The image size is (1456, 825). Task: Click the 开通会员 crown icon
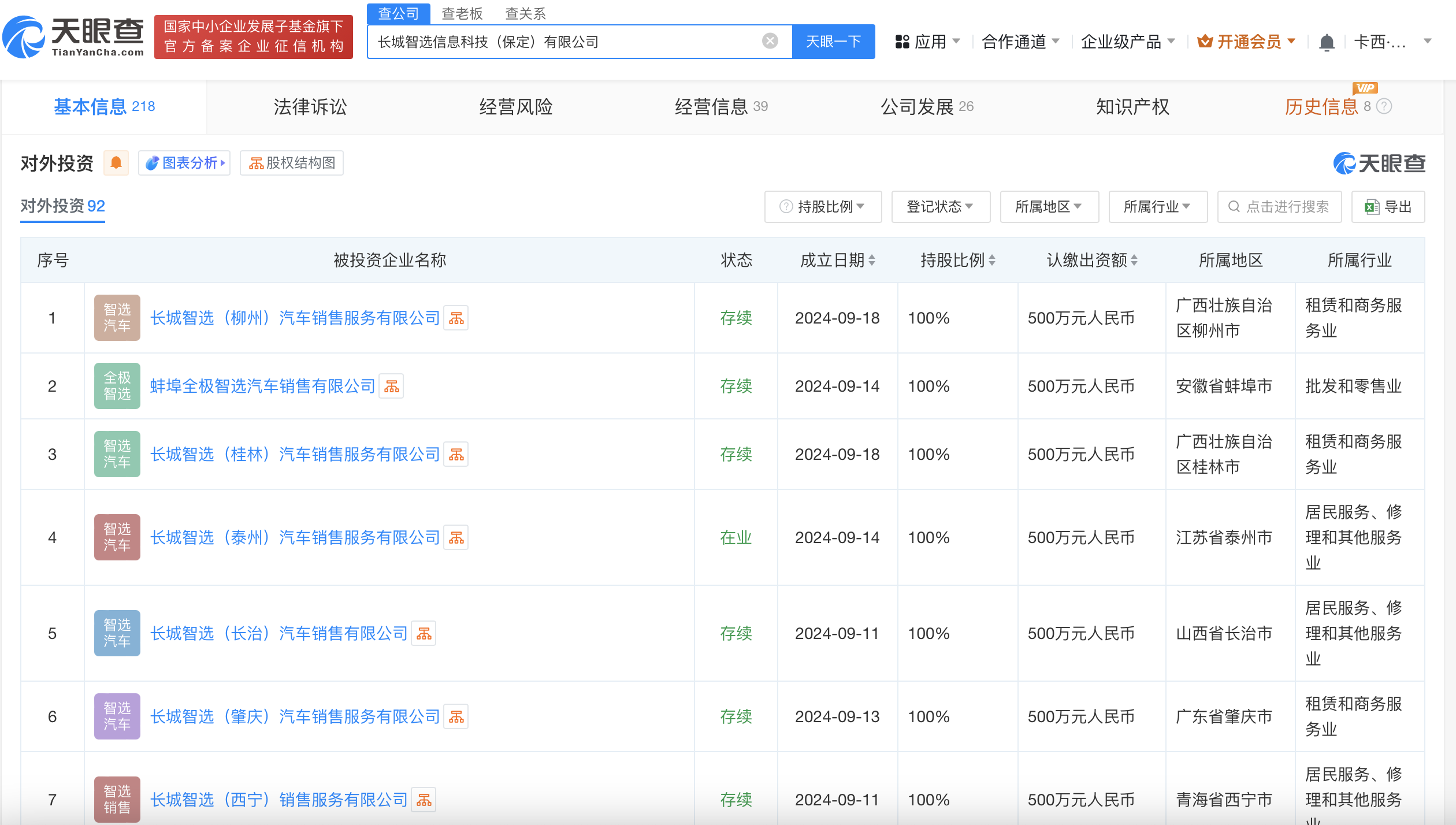pos(1205,41)
